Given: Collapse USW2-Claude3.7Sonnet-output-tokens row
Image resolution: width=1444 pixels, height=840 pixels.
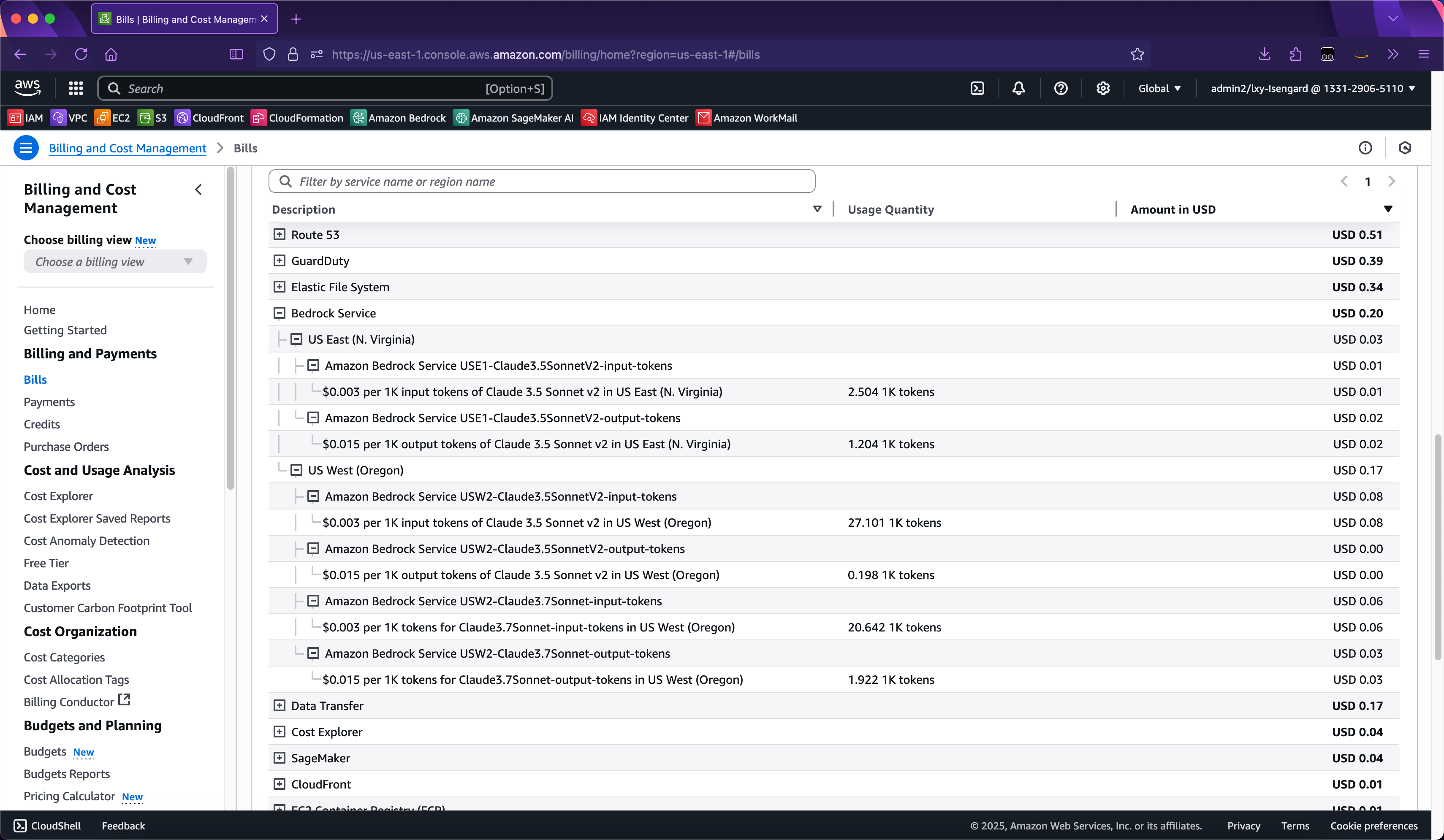Looking at the screenshot, I should point(313,653).
